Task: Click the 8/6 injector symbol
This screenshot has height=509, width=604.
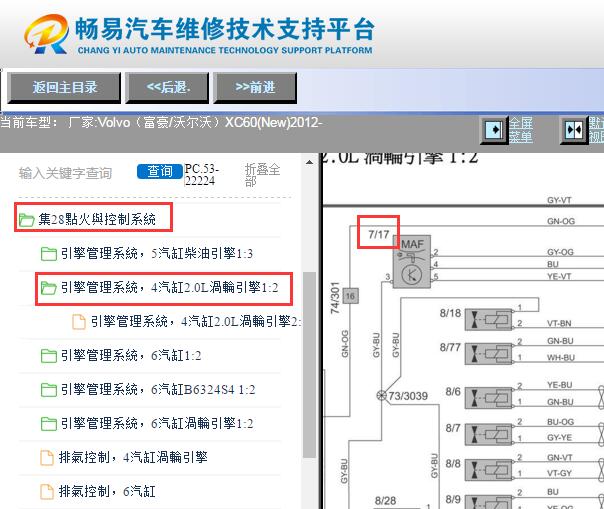Action: click(x=488, y=398)
